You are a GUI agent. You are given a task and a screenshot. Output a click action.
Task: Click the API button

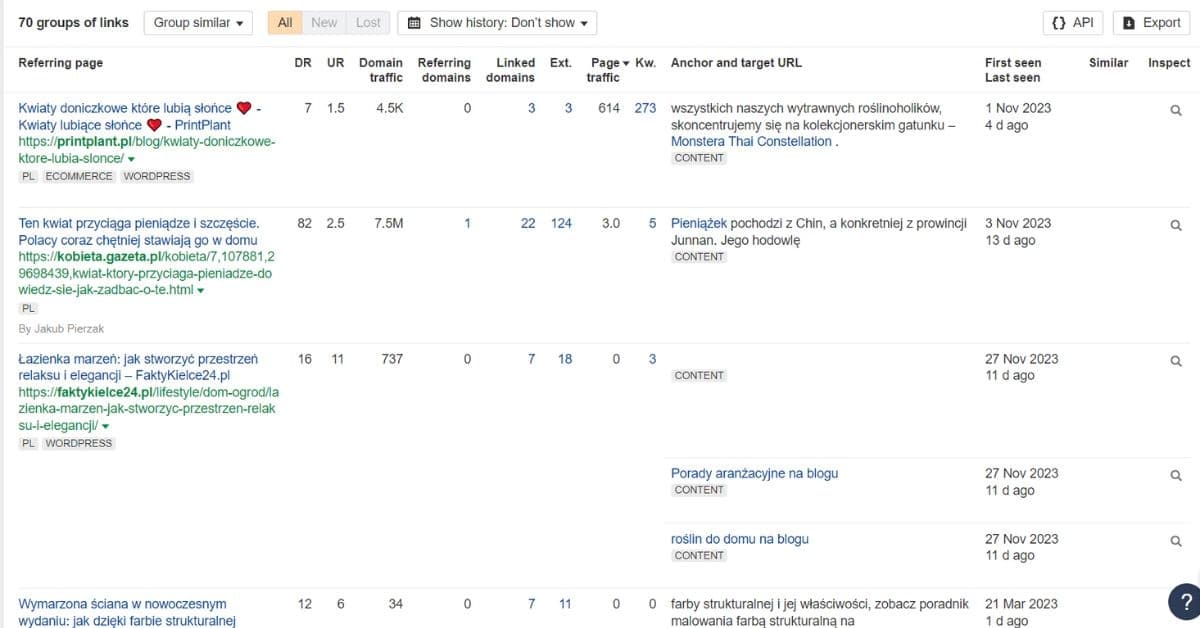(x=1073, y=23)
